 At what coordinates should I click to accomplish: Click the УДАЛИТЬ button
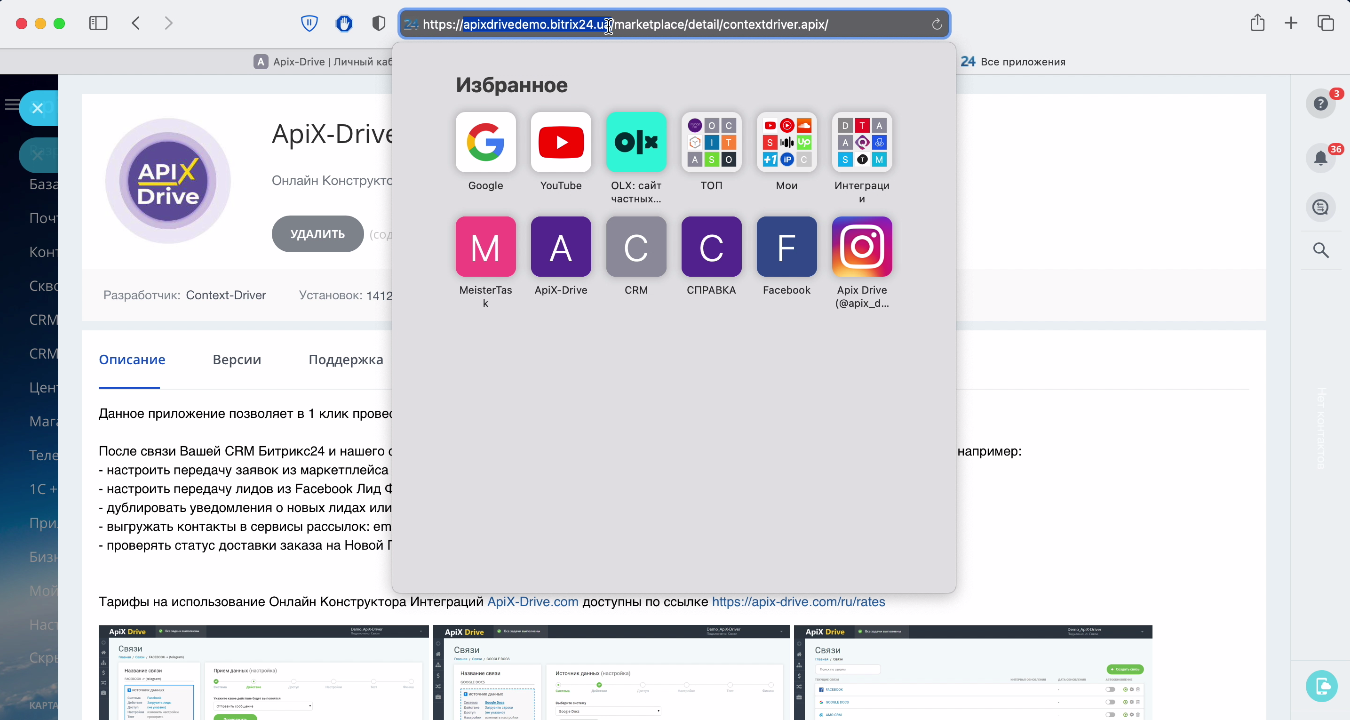click(318, 234)
